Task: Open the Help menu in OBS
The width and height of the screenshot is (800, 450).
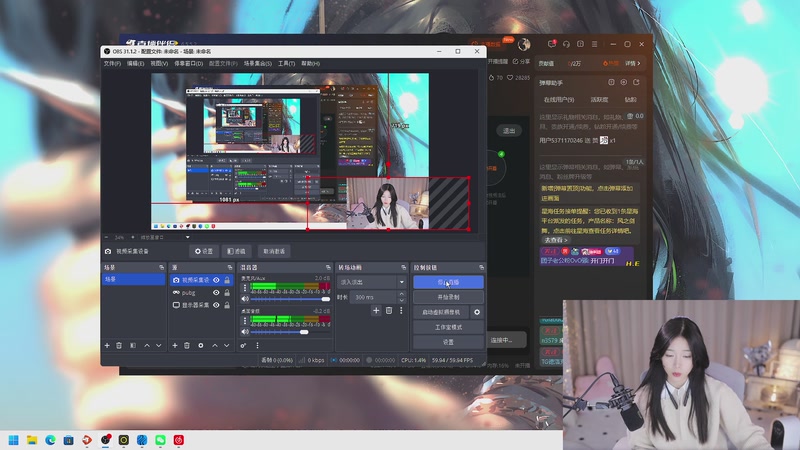Action: tap(310, 63)
